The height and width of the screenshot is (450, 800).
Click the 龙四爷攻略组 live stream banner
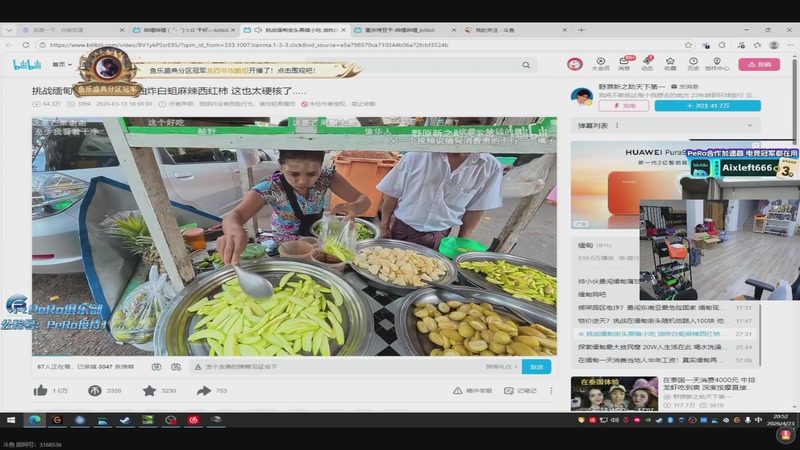coord(232,70)
